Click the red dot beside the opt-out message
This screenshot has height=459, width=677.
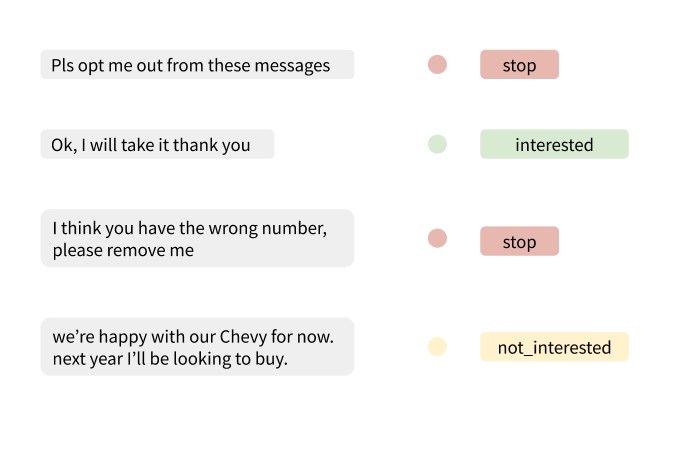(x=437, y=64)
